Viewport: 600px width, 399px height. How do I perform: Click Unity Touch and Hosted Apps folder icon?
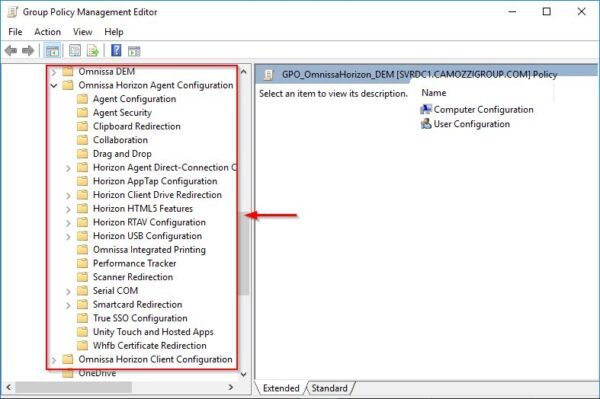82,332
